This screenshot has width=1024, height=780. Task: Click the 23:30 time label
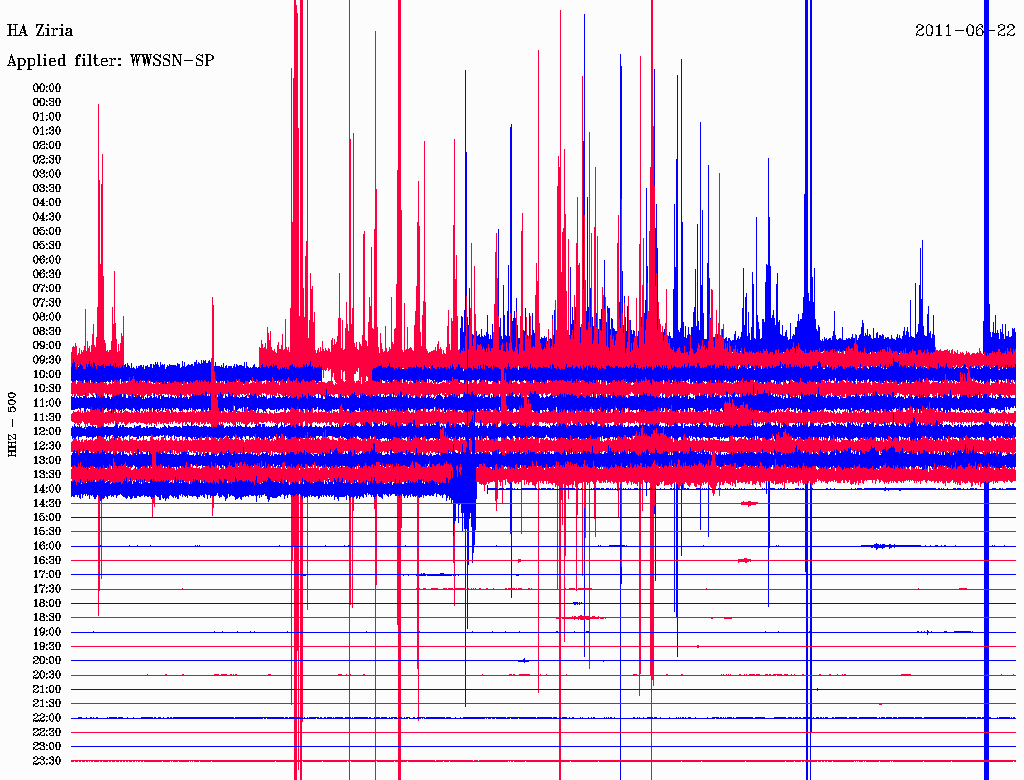coord(47,762)
